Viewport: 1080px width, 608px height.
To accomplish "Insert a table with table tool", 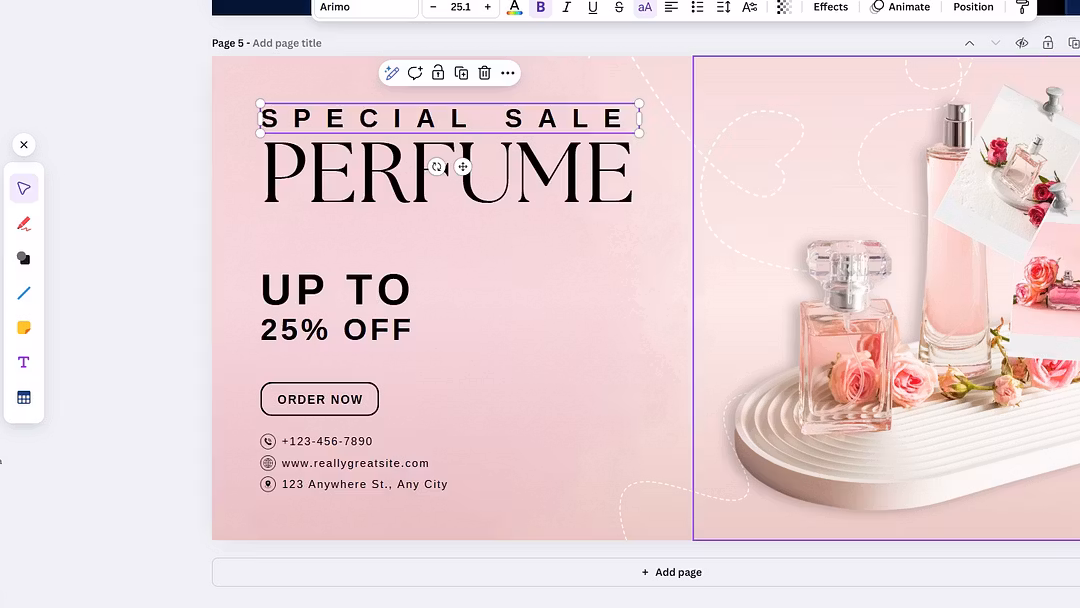I will pos(24,397).
